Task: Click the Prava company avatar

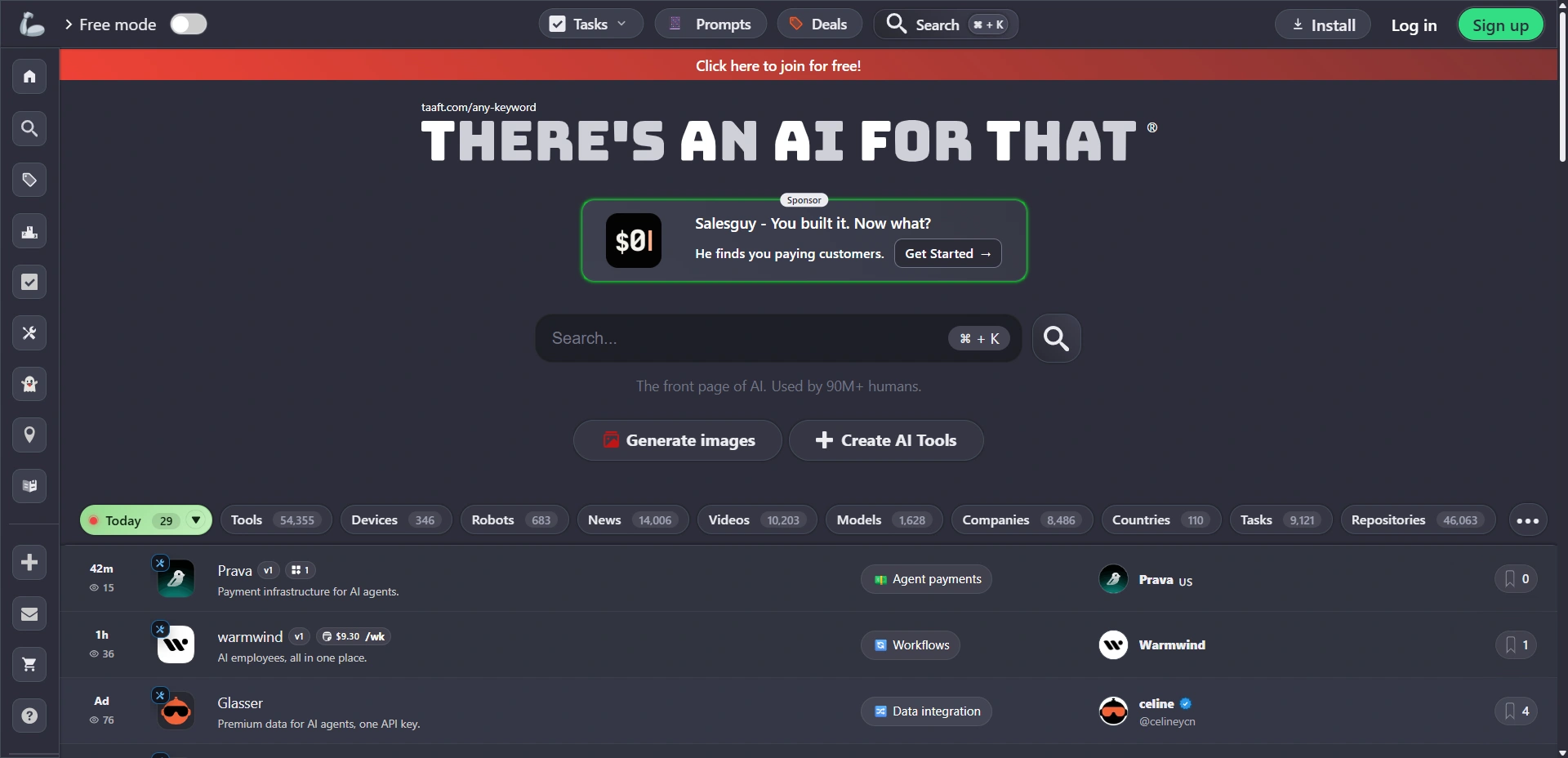Action: 1113,578
